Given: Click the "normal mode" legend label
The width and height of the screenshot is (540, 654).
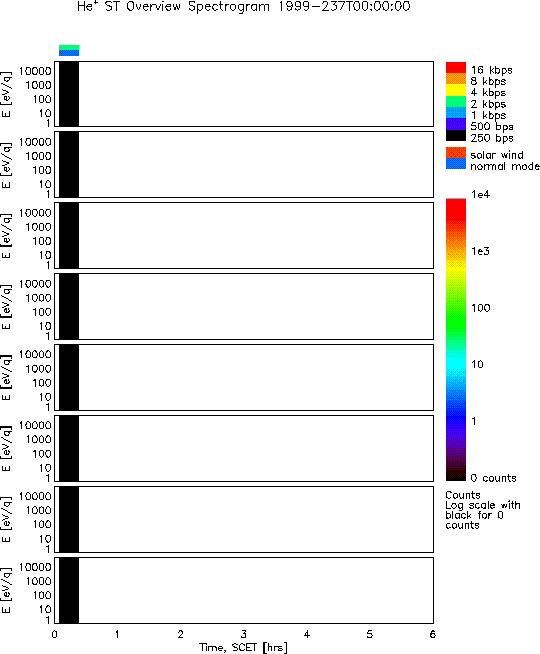Looking at the screenshot, I should pos(505,166).
